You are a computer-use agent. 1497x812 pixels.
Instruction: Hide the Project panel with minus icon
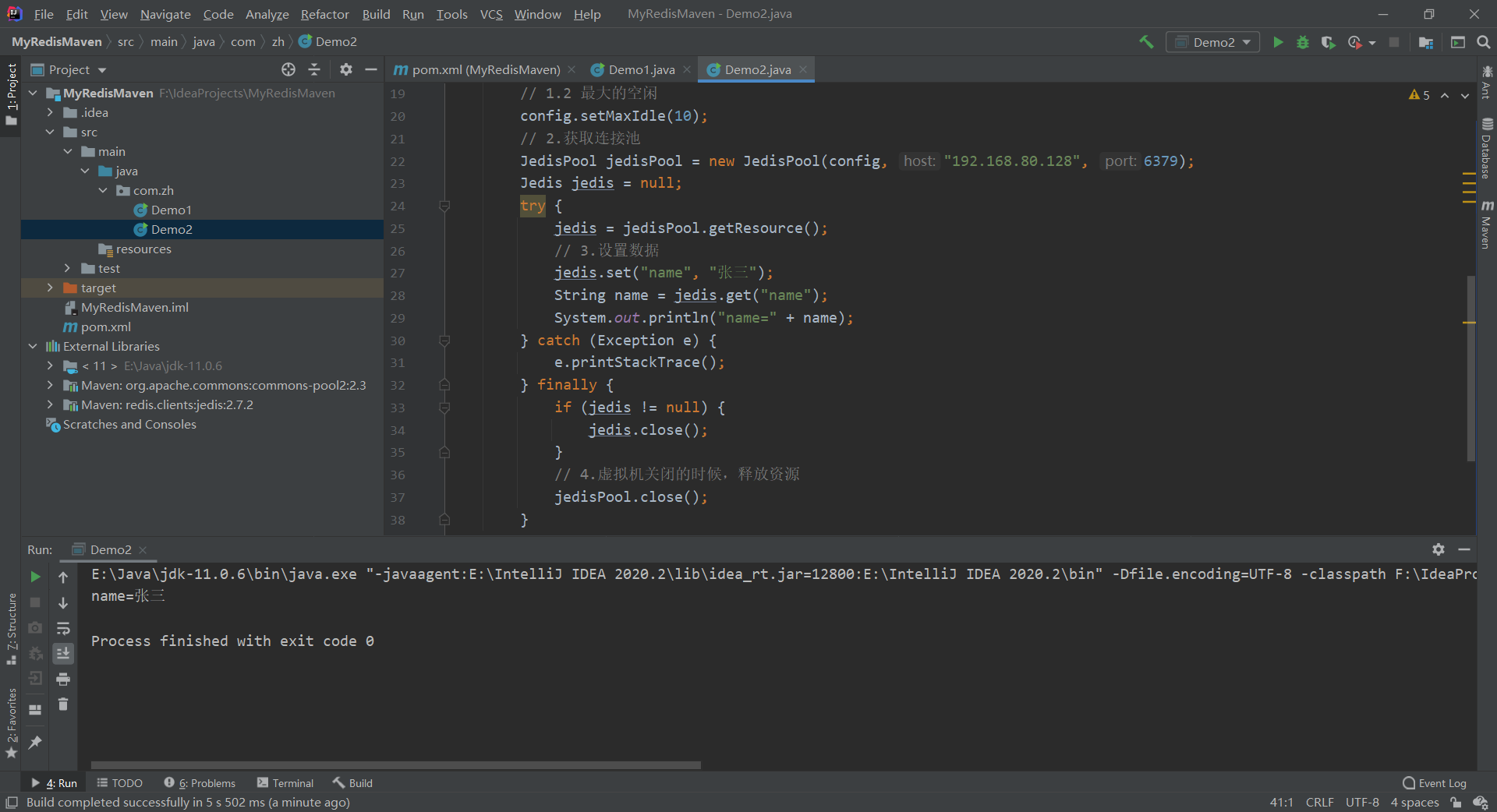click(371, 69)
